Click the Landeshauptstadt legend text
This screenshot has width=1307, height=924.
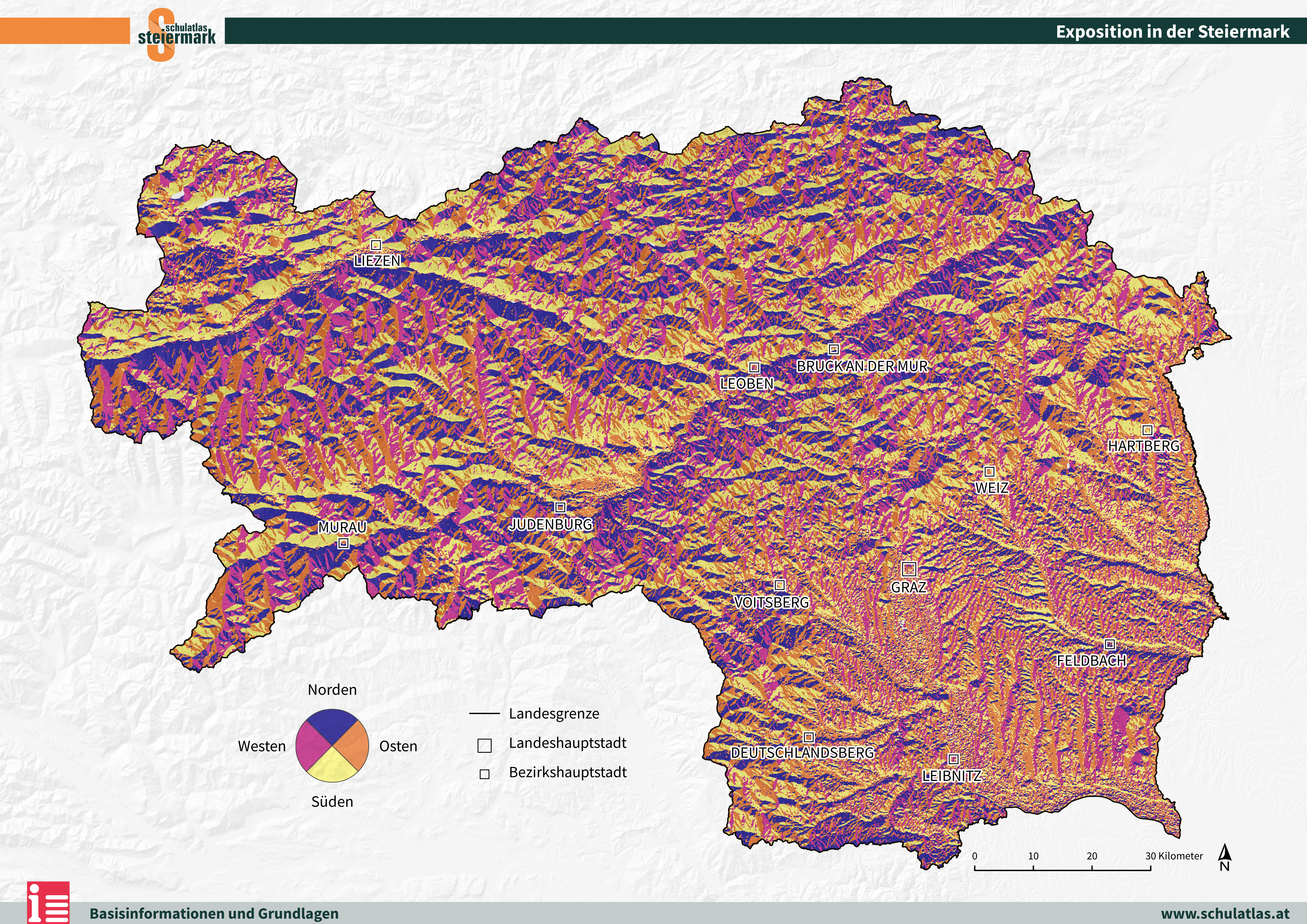pos(568,743)
